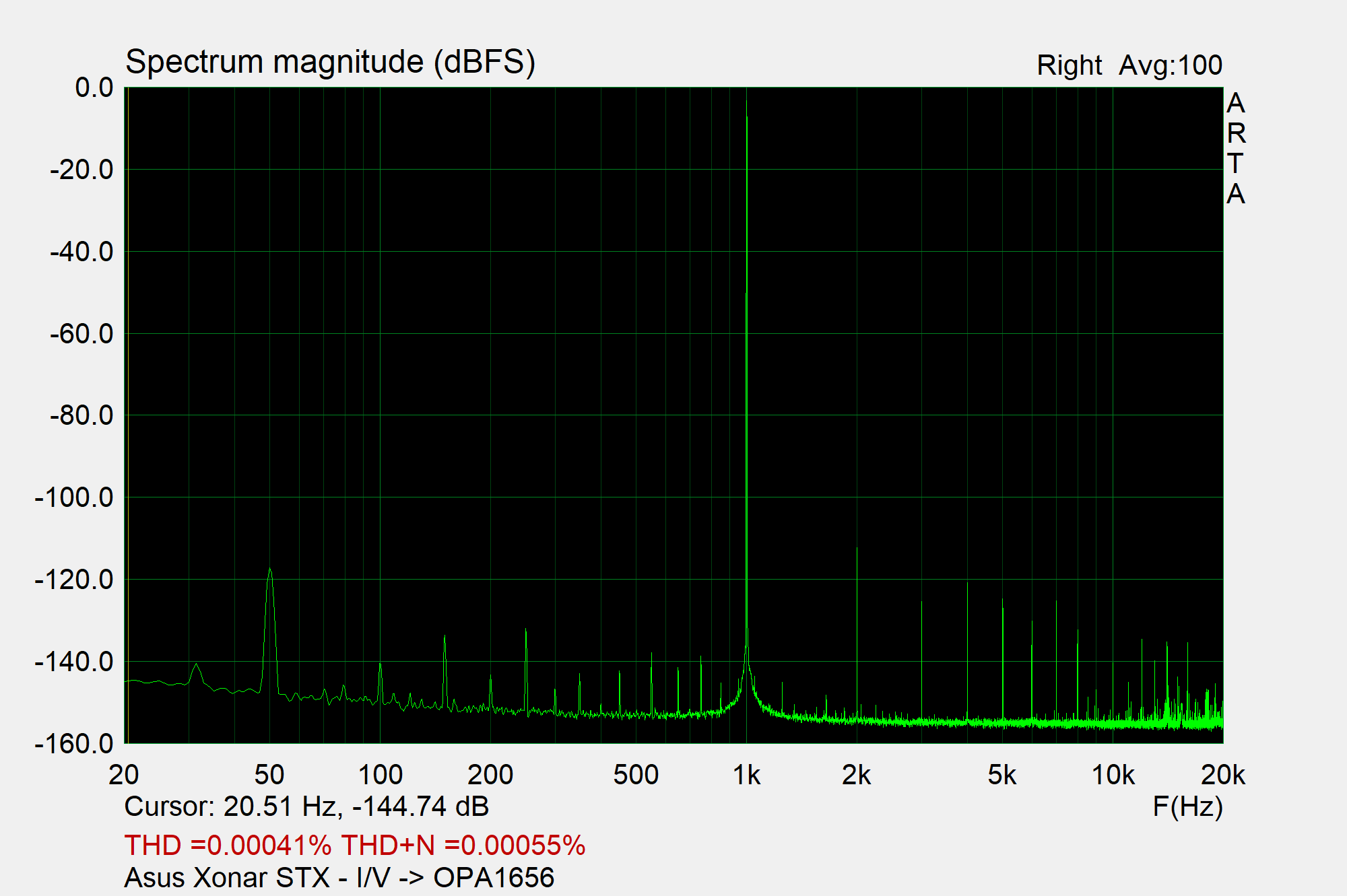Click the '0.0' y-axis label
The image size is (1347, 896).
(x=94, y=88)
